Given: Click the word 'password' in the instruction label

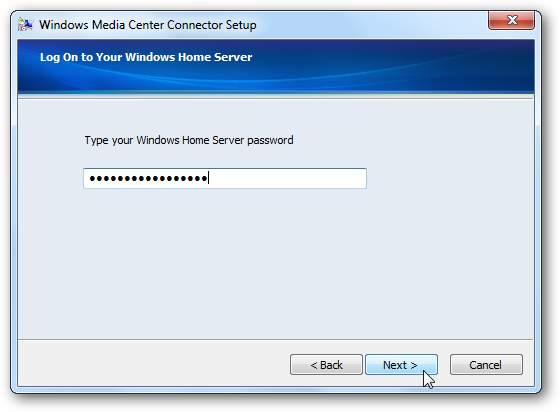Looking at the screenshot, I should point(270,141).
